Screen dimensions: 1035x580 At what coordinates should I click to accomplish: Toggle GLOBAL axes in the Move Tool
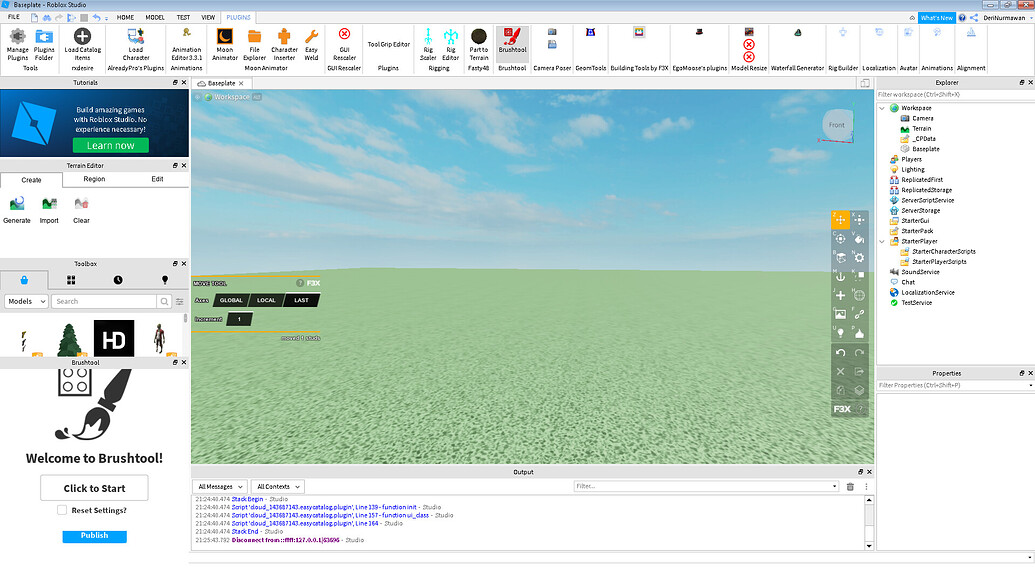click(230, 299)
